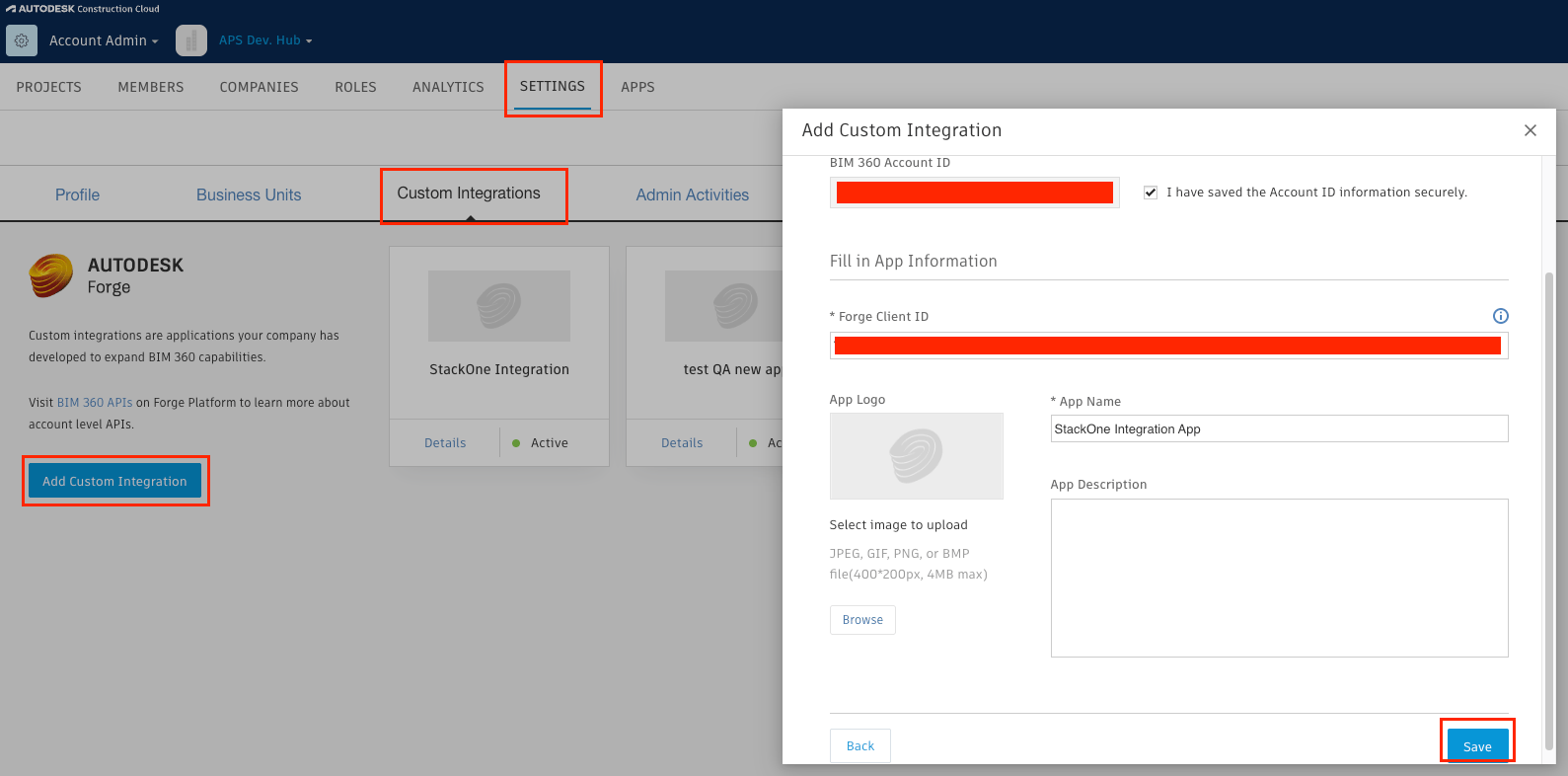Click Save in the integration dialog
The width and height of the screenshot is (1568, 776).
point(1477,746)
